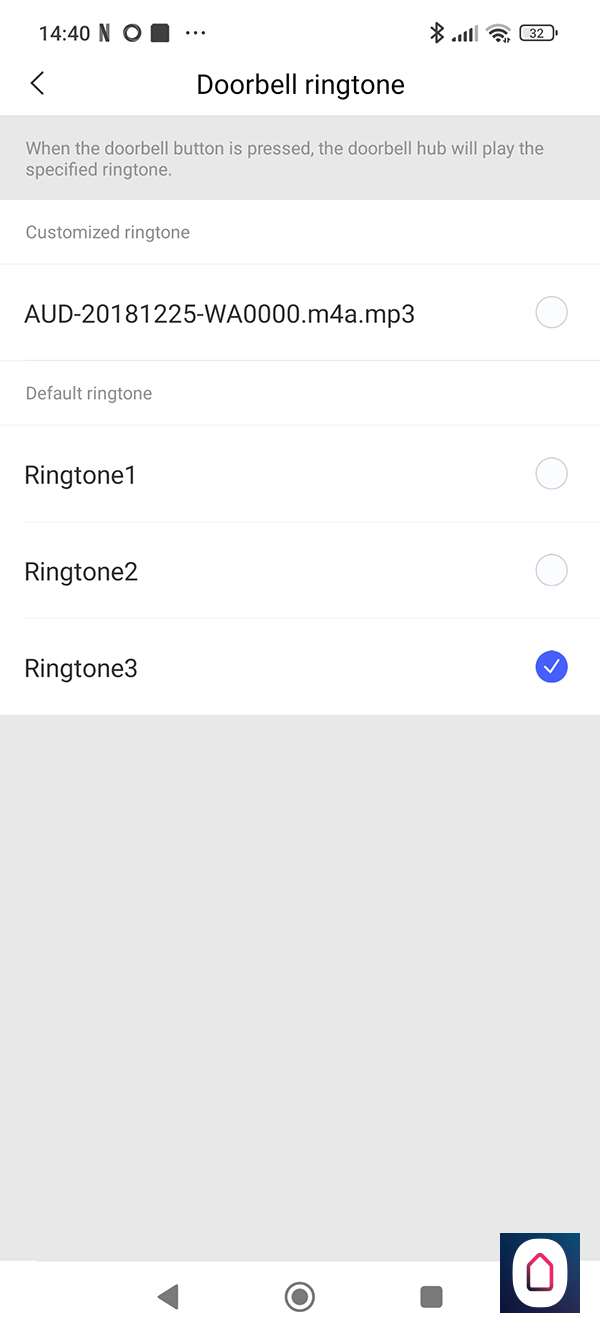Viewport: 600px width, 1333px height.
Task: Tap the cellular signal strength icon
Action: click(464, 34)
